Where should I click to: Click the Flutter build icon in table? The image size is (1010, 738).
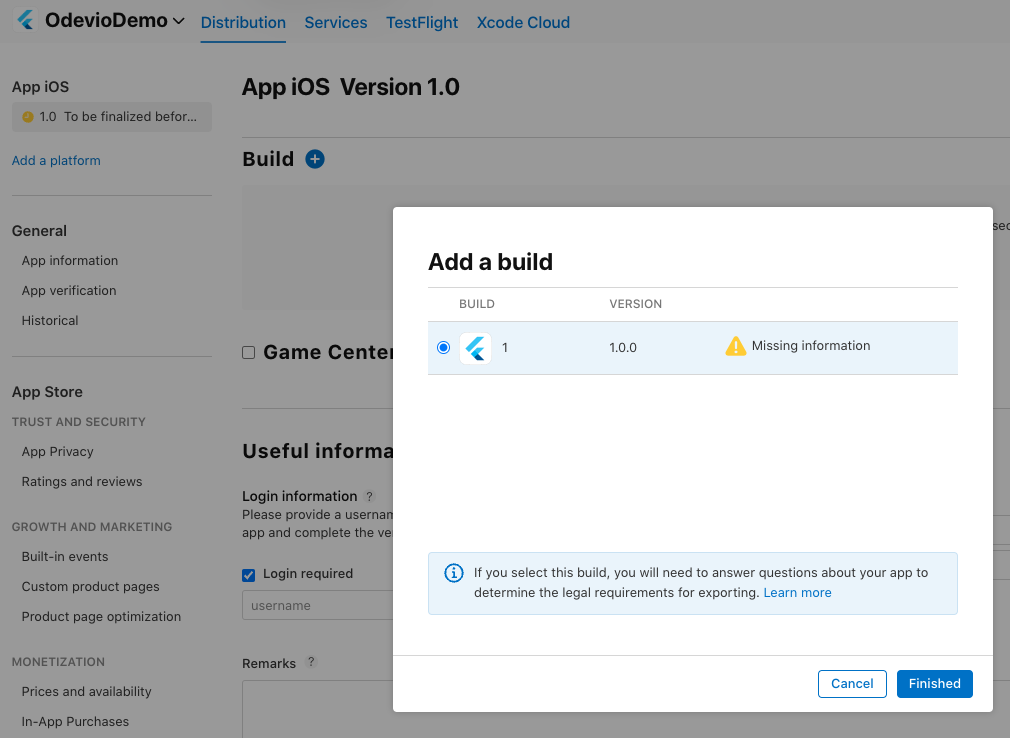coord(475,348)
